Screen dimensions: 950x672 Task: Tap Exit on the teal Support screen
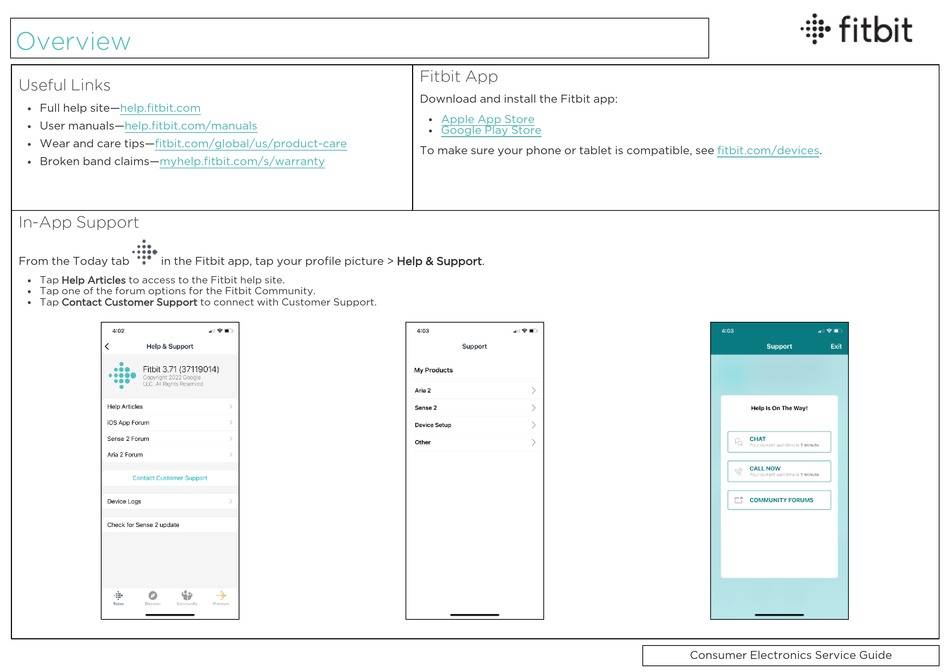836,347
